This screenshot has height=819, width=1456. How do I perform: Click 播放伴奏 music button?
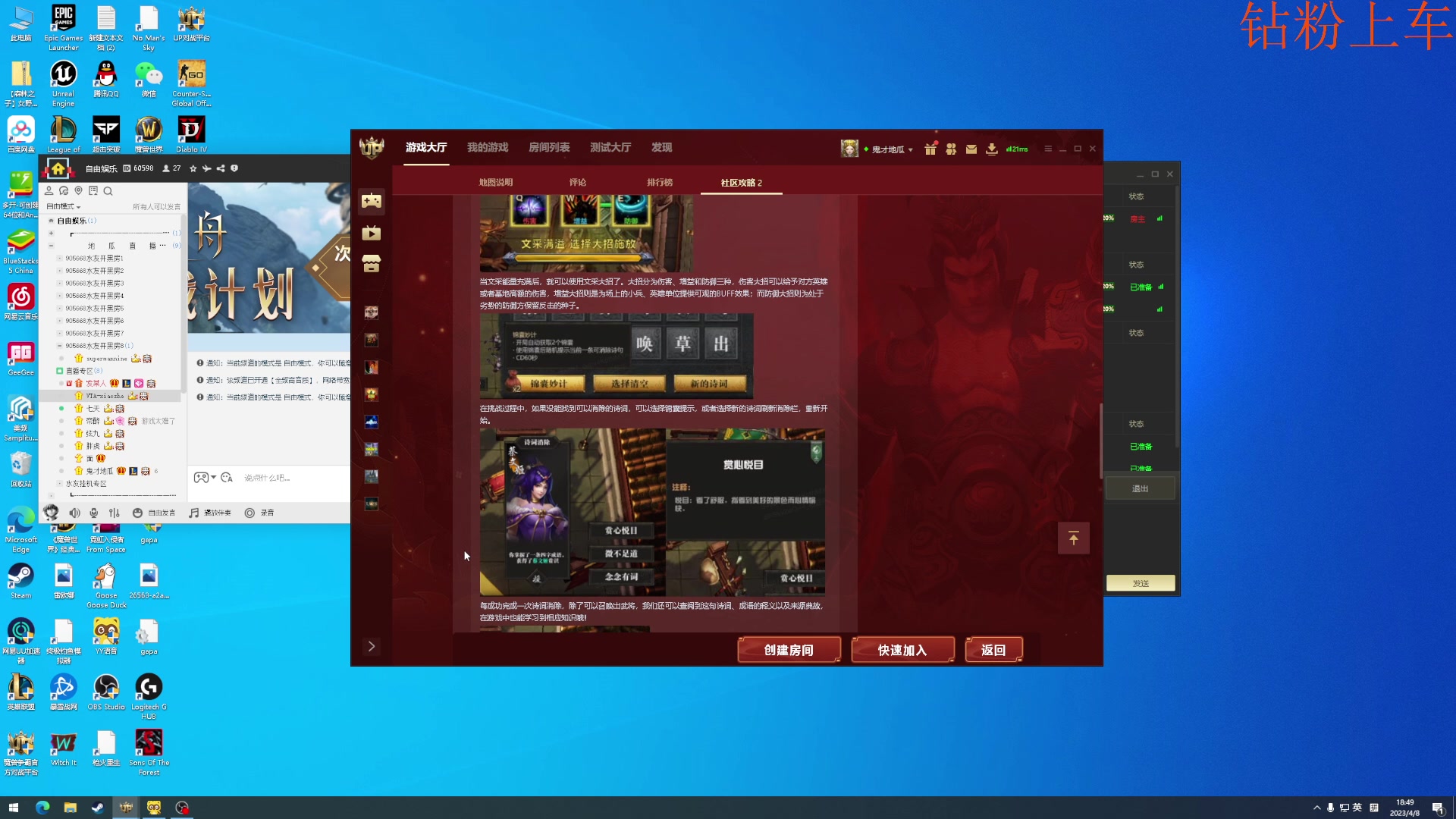pos(210,513)
